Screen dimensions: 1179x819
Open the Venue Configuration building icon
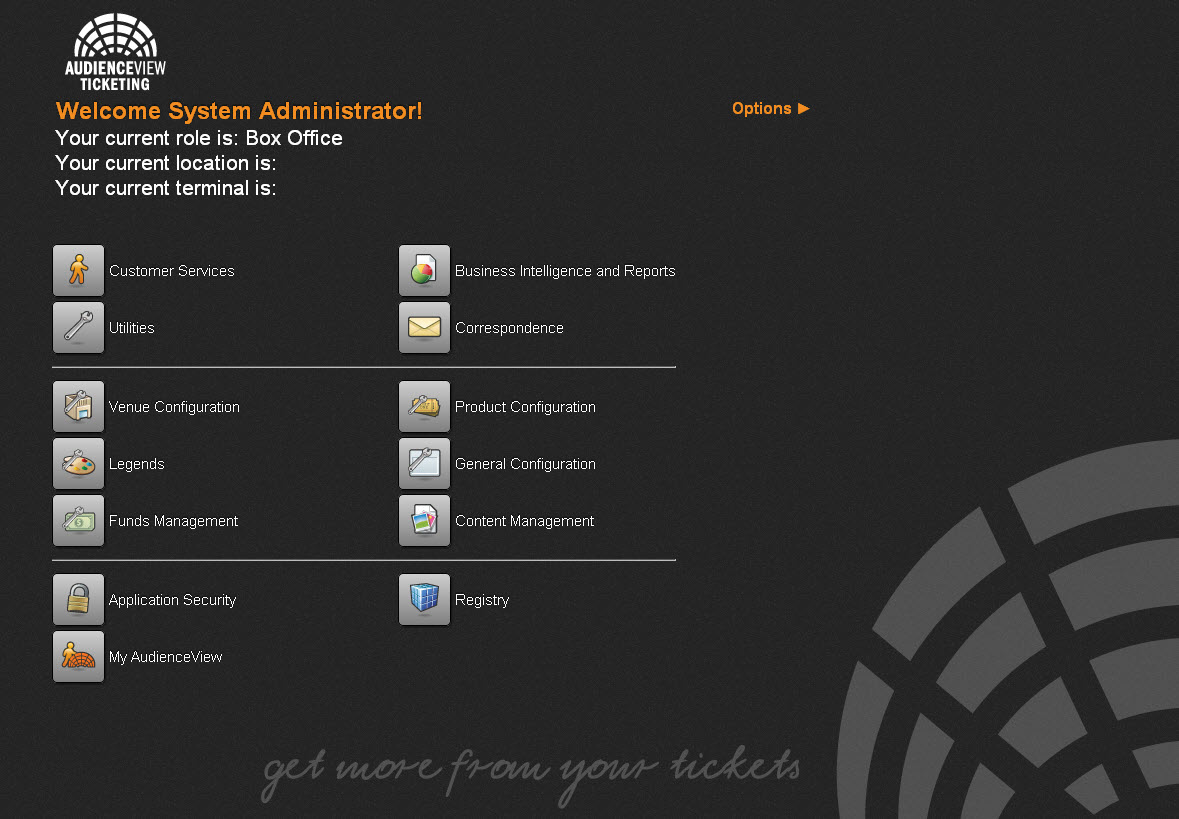tap(78, 406)
